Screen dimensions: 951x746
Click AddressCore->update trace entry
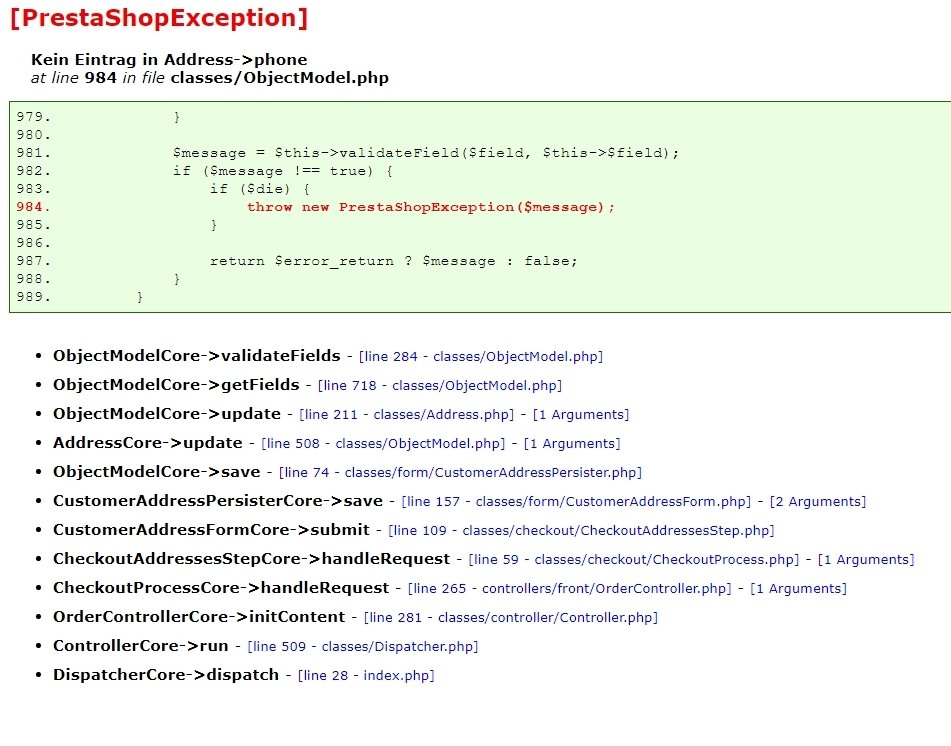pyautogui.click(x=147, y=443)
